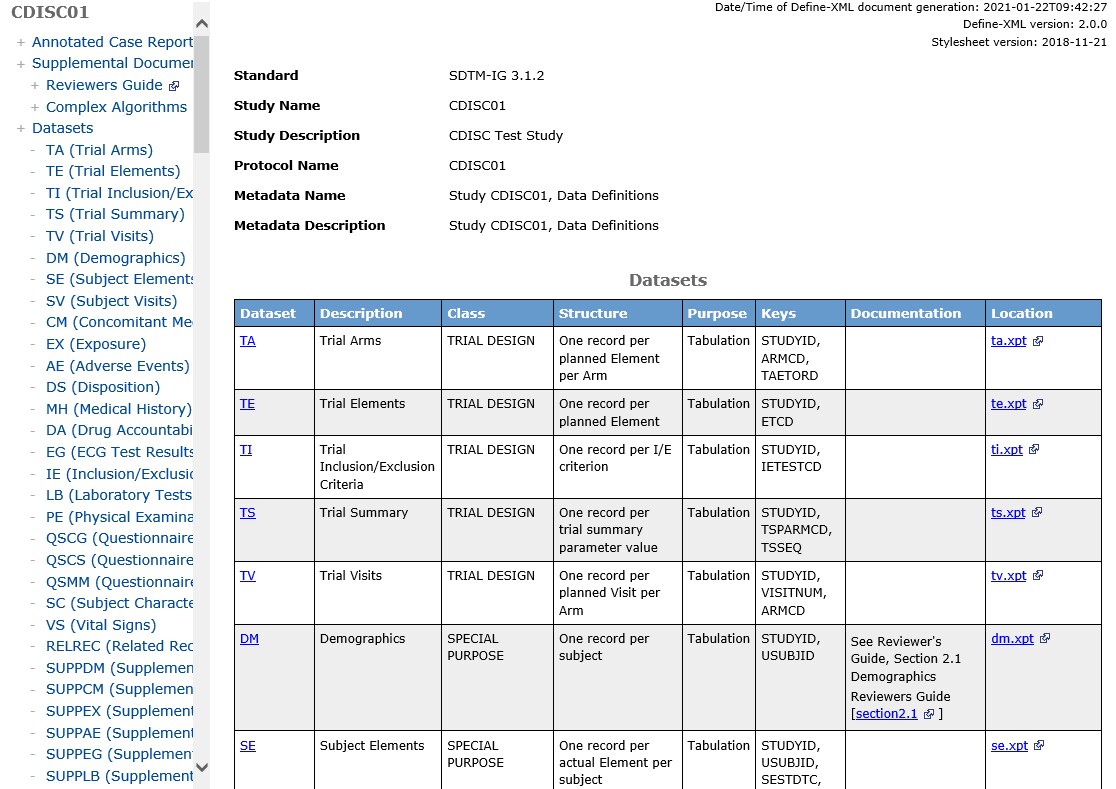The height and width of the screenshot is (789, 1116).
Task: Open the tv.xpt file link
Action: pyautogui.click(x=1009, y=576)
